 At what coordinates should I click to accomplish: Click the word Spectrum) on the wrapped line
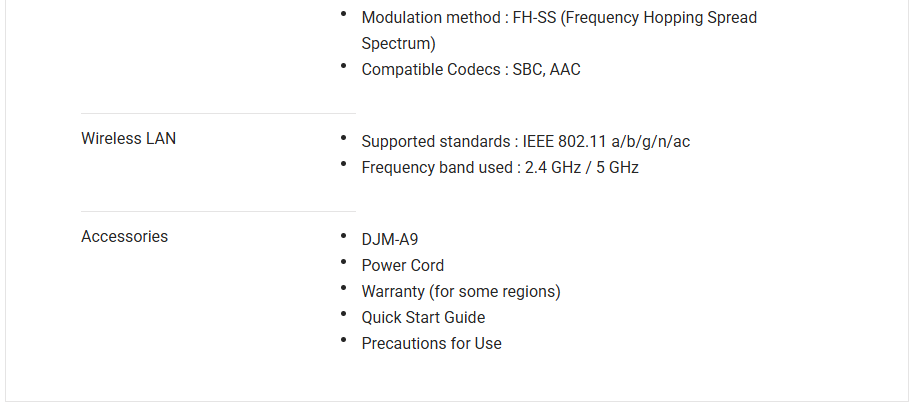(x=398, y=44)
